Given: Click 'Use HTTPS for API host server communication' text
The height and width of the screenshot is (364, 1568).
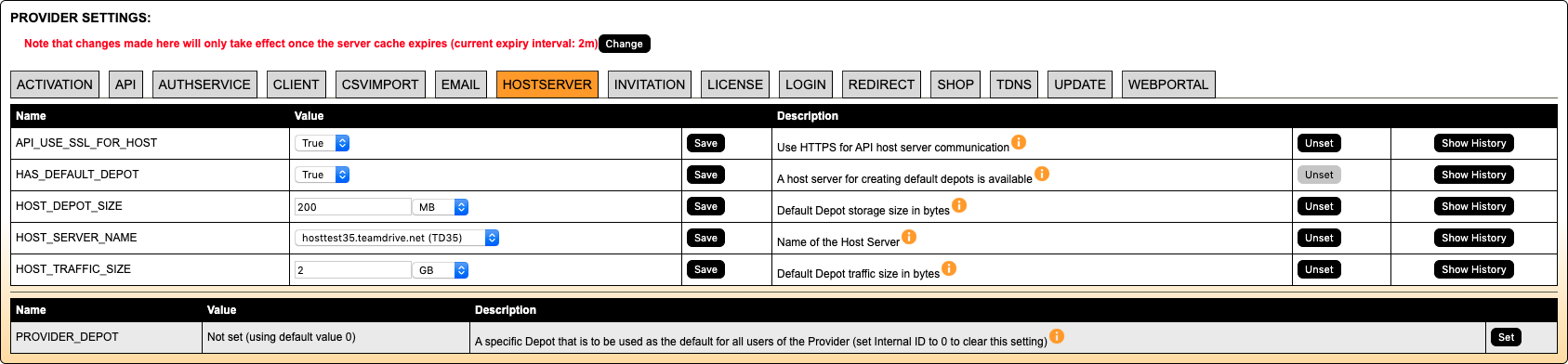Looking at the screenshot, I should click(893, 148).
